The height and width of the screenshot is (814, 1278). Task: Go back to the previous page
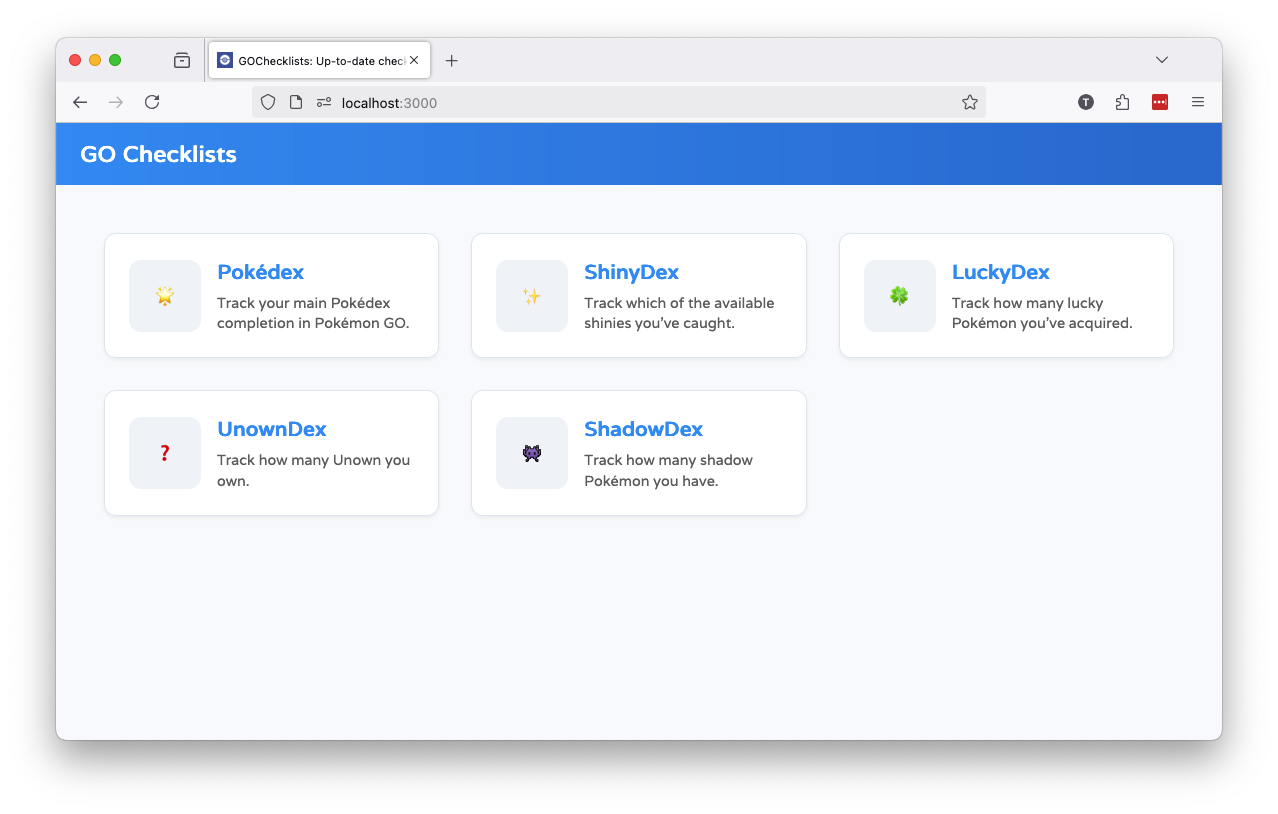point(80,102)
